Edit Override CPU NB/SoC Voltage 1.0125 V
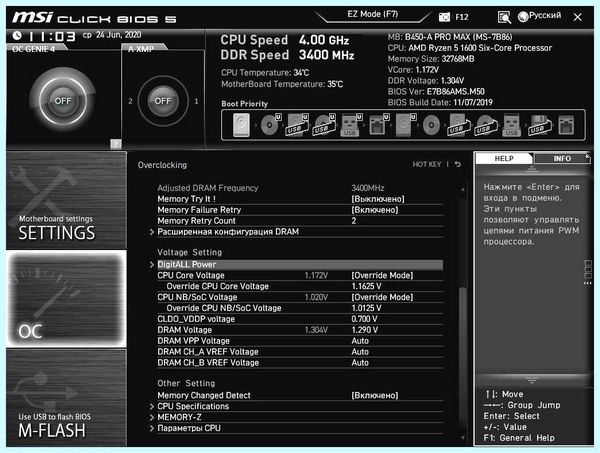This screenshot has width=600, height=453. click(x=366, y=308)
